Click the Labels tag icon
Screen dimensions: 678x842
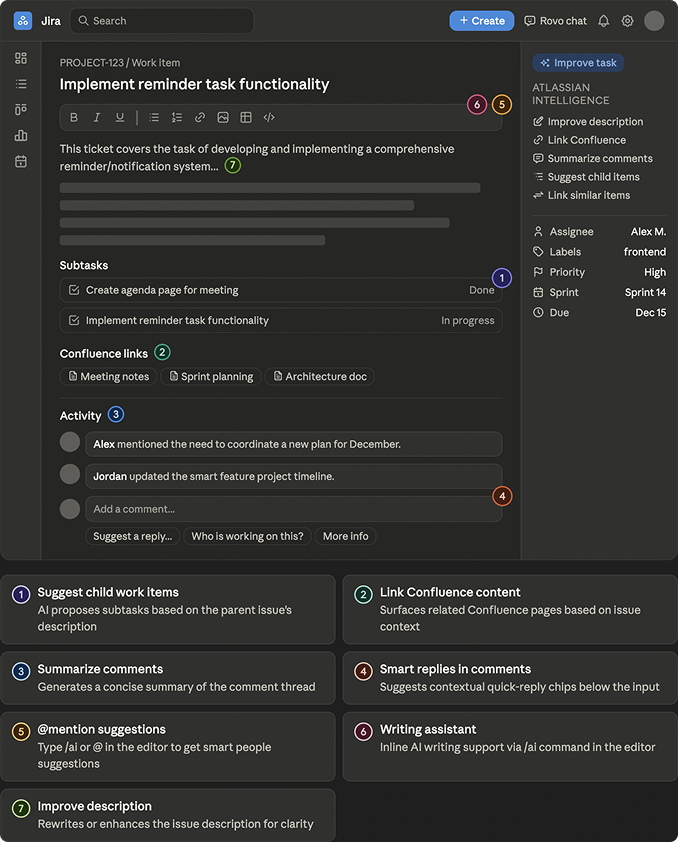click(538, 252)
